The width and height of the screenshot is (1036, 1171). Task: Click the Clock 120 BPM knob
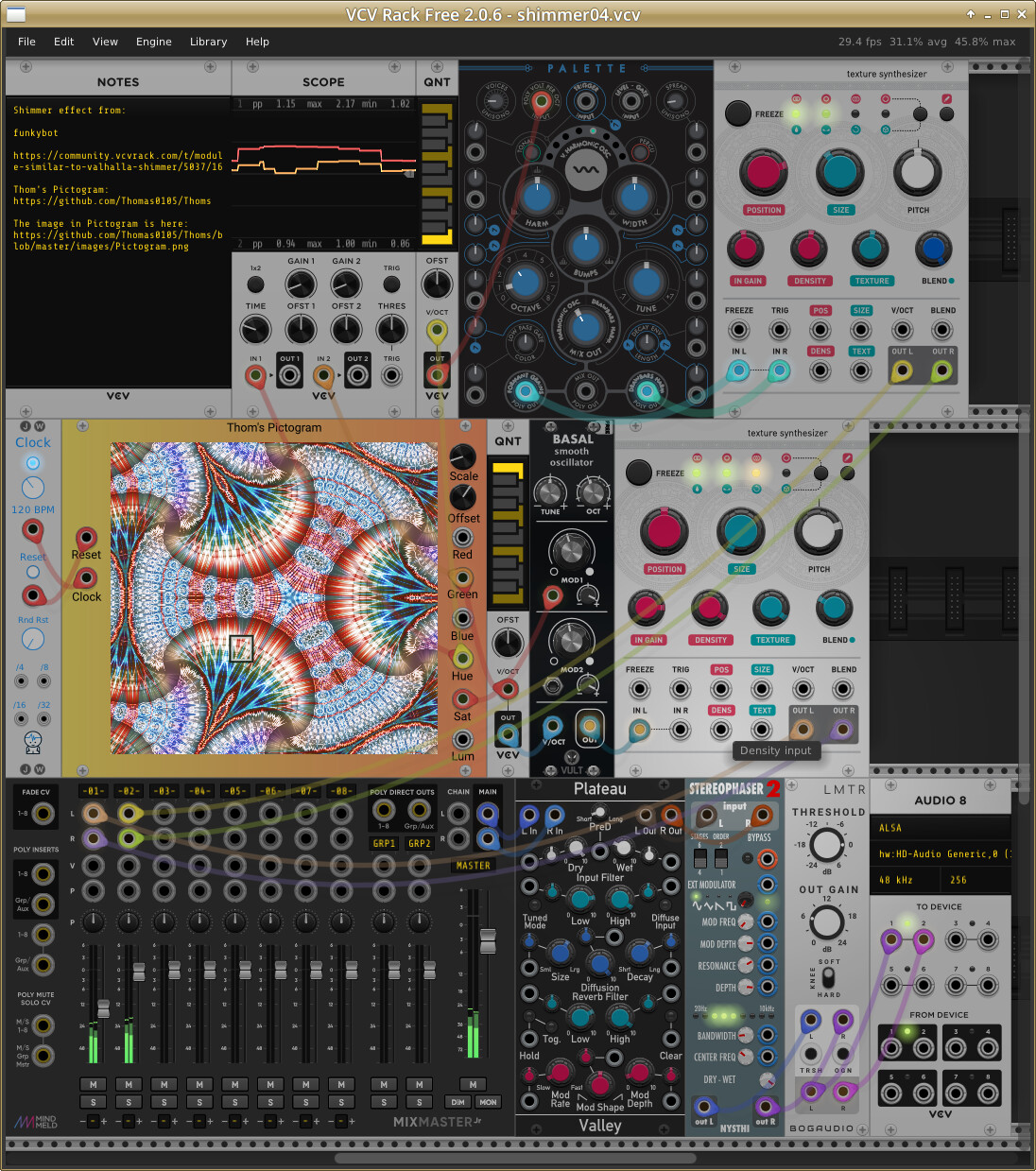point(33,488)
